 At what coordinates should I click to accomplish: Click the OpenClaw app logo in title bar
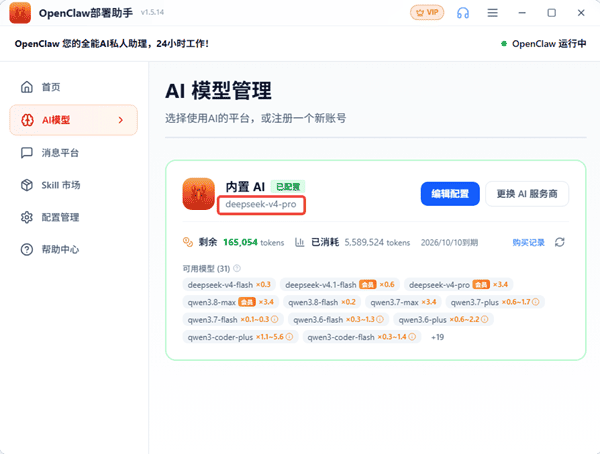pyautogui.click(x=20, y=13)
